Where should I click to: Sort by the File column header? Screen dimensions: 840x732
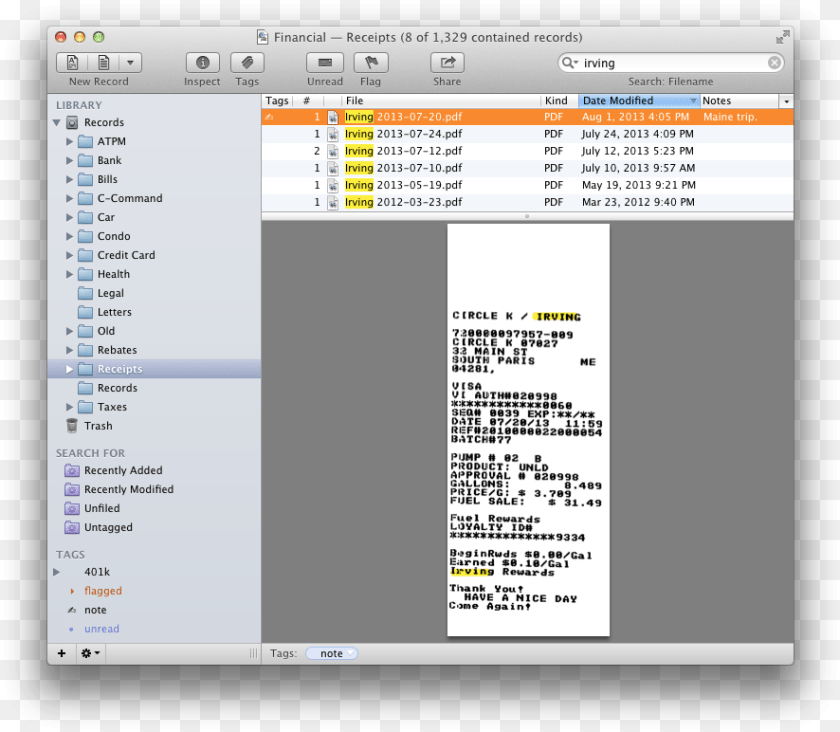coord(441,101)
